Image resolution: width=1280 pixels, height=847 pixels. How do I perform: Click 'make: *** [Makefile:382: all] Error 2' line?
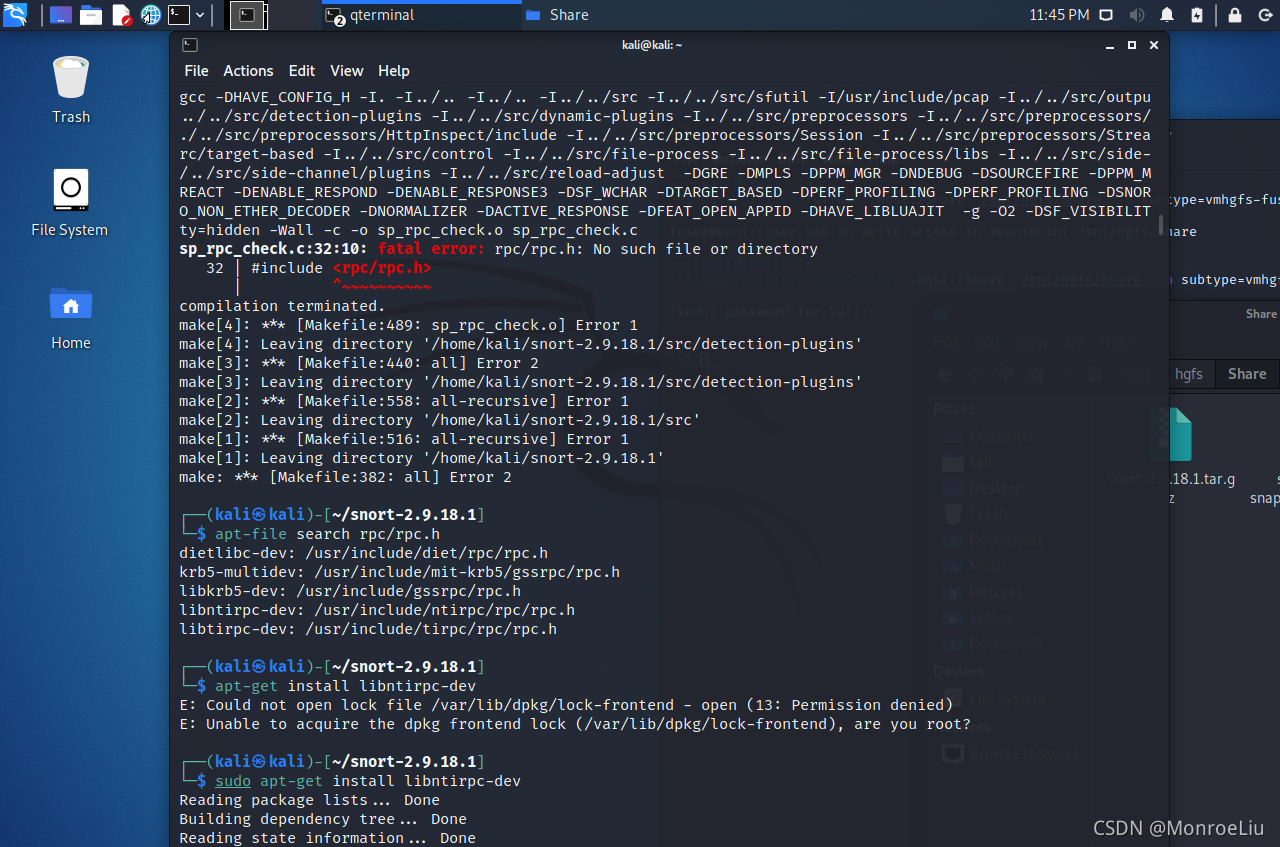pyautogui.click(x=345, y=477)
